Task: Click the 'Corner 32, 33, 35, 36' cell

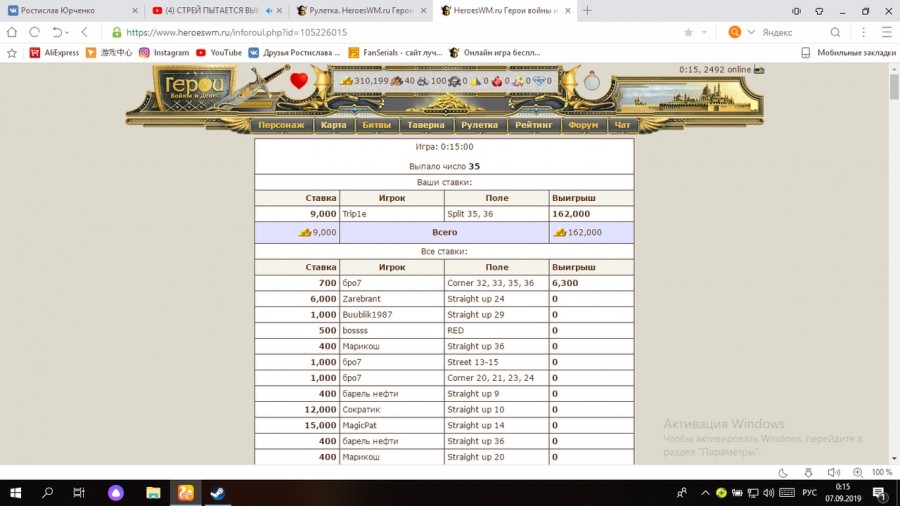Action: point(496,283)
